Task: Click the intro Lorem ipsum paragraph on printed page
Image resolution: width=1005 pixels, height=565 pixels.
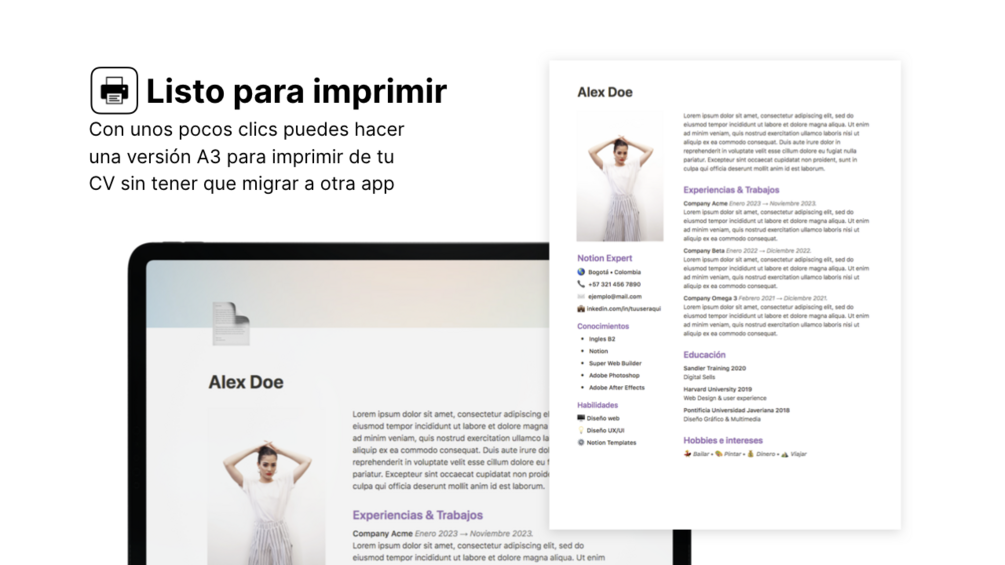Action: (776, 142)
